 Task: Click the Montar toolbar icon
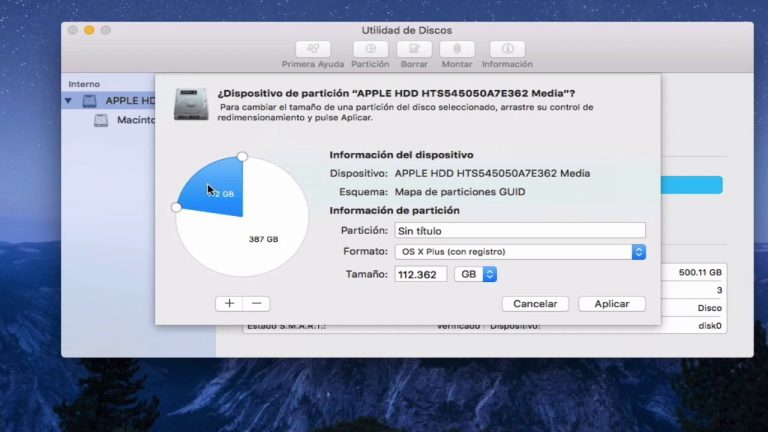coord(457,49)
